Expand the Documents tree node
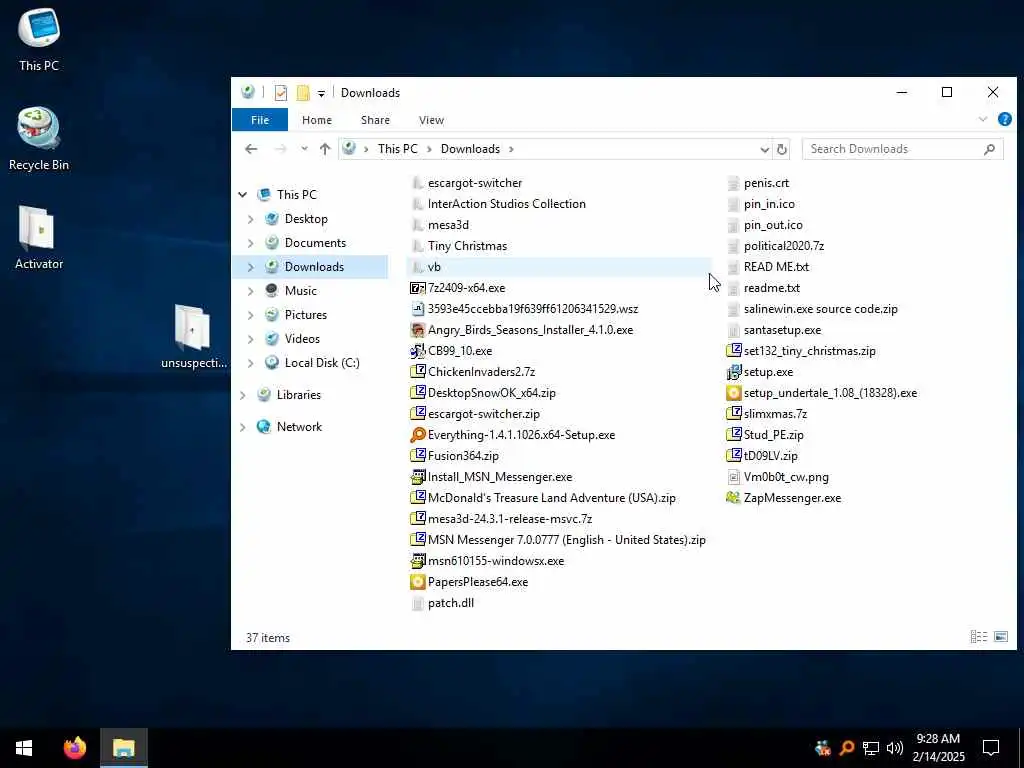This screenshot has height=768, width=1024. (x=251, y=243)
